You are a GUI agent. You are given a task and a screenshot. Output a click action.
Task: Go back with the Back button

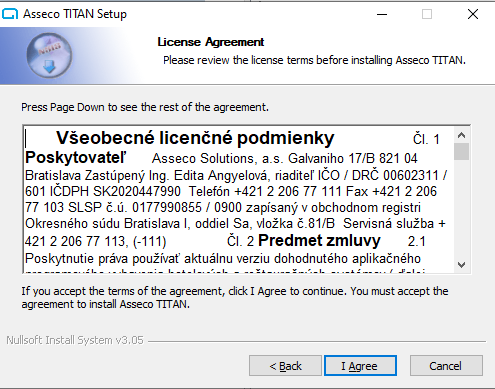(285, 366)
